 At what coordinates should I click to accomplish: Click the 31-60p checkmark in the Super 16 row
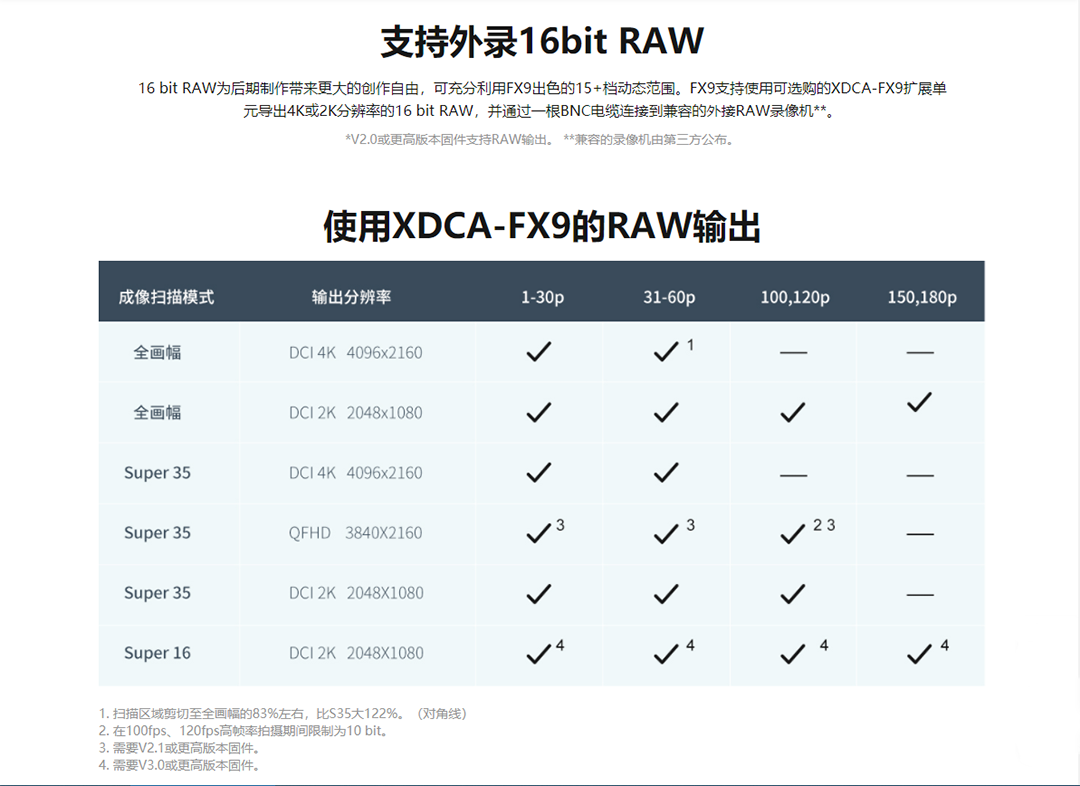tap(666, 654)
